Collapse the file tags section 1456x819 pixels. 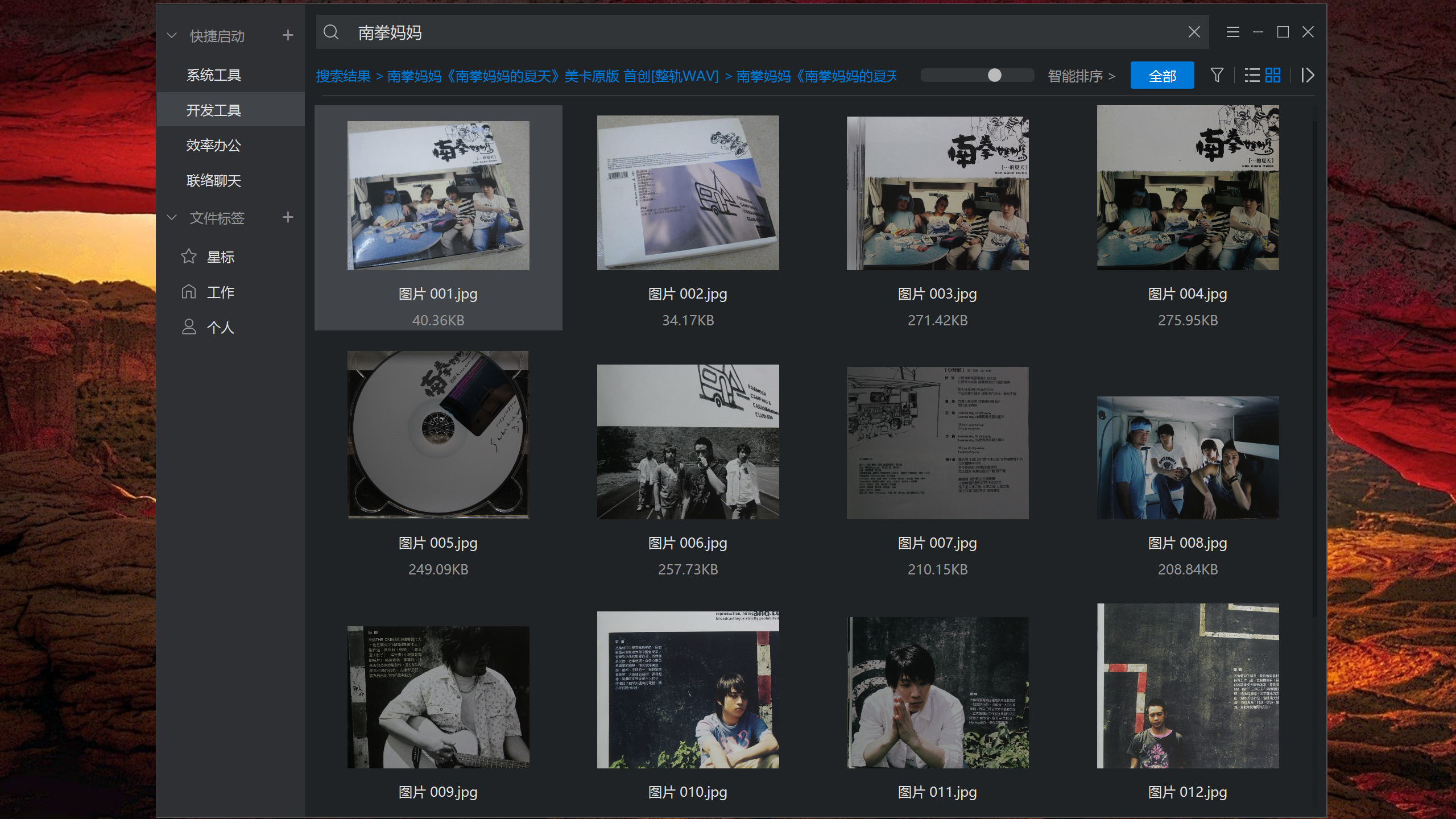pos(172,218)
